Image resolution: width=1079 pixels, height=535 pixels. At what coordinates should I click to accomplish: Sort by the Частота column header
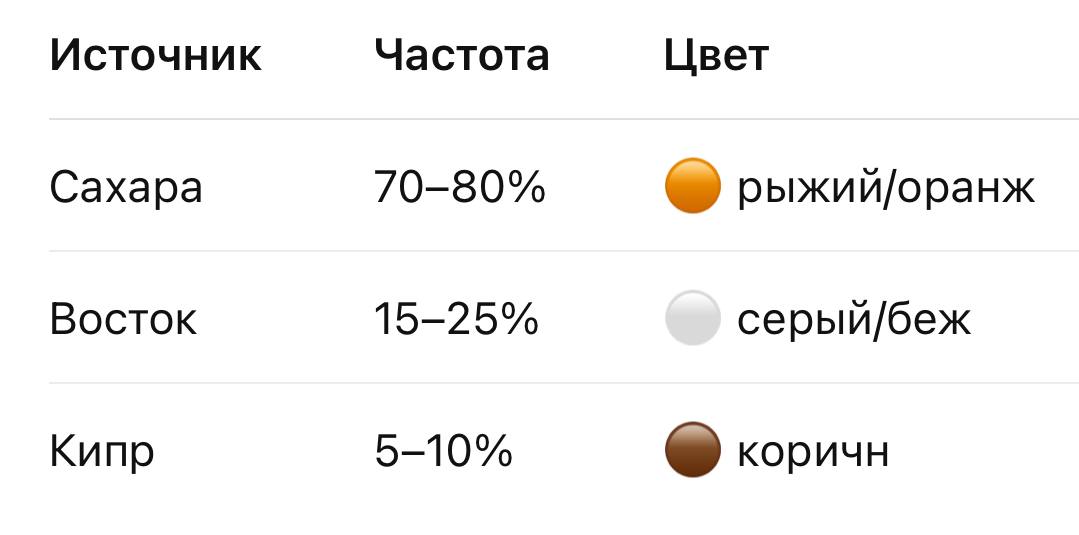(x=462, y=55)
